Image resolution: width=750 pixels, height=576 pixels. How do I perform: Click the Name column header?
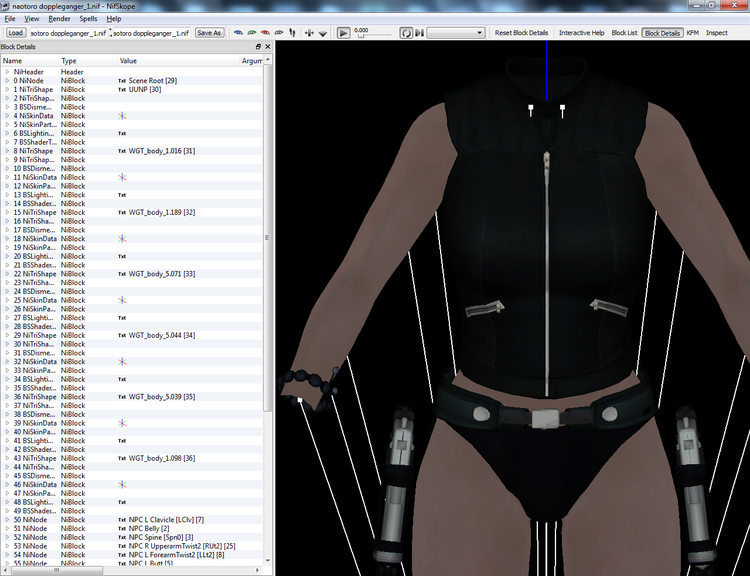[30, 61]
